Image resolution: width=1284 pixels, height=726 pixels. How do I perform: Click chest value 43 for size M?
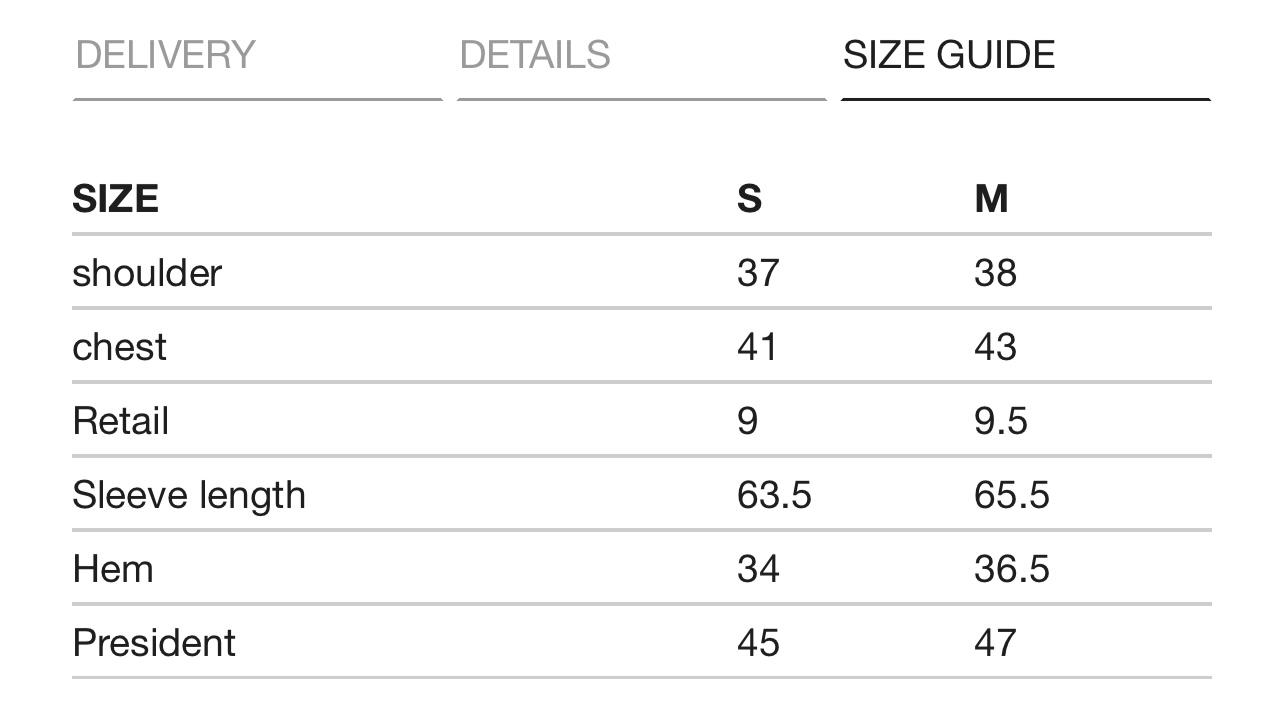pos(995,347)
